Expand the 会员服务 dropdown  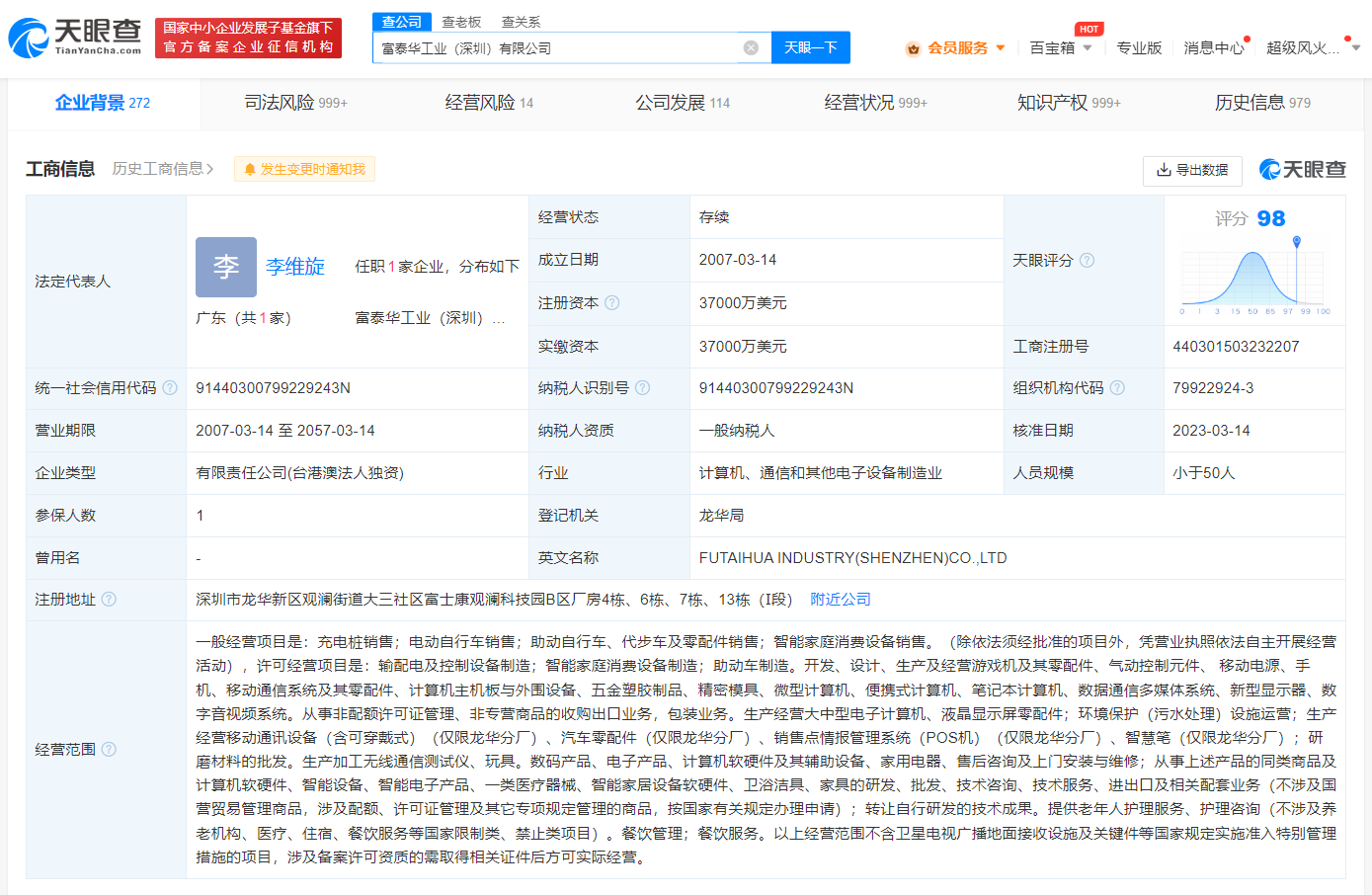coord(1001,47)
